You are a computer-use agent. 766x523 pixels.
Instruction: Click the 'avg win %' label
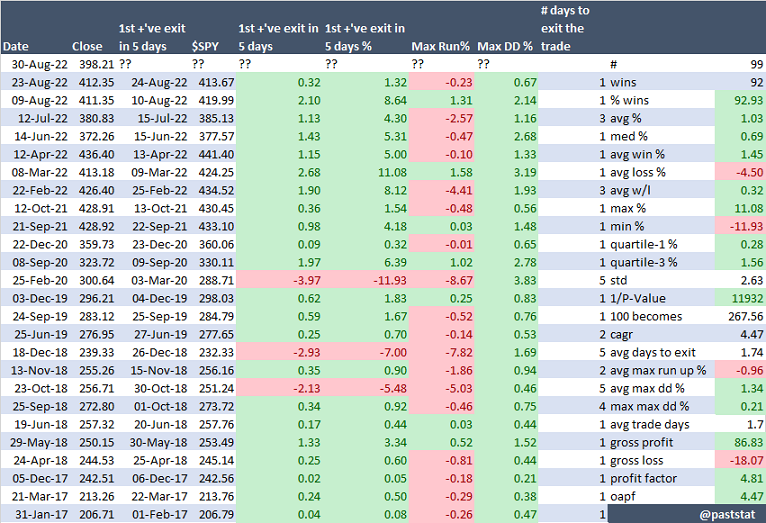click(x=637, y=154)
